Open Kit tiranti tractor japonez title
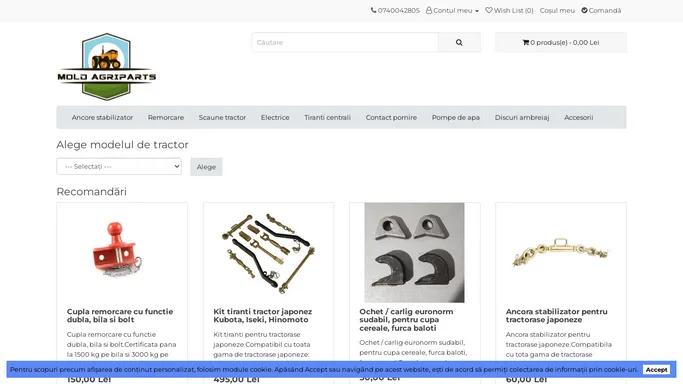The width and height of the screenshot is (683, 384). click(263, 316)
